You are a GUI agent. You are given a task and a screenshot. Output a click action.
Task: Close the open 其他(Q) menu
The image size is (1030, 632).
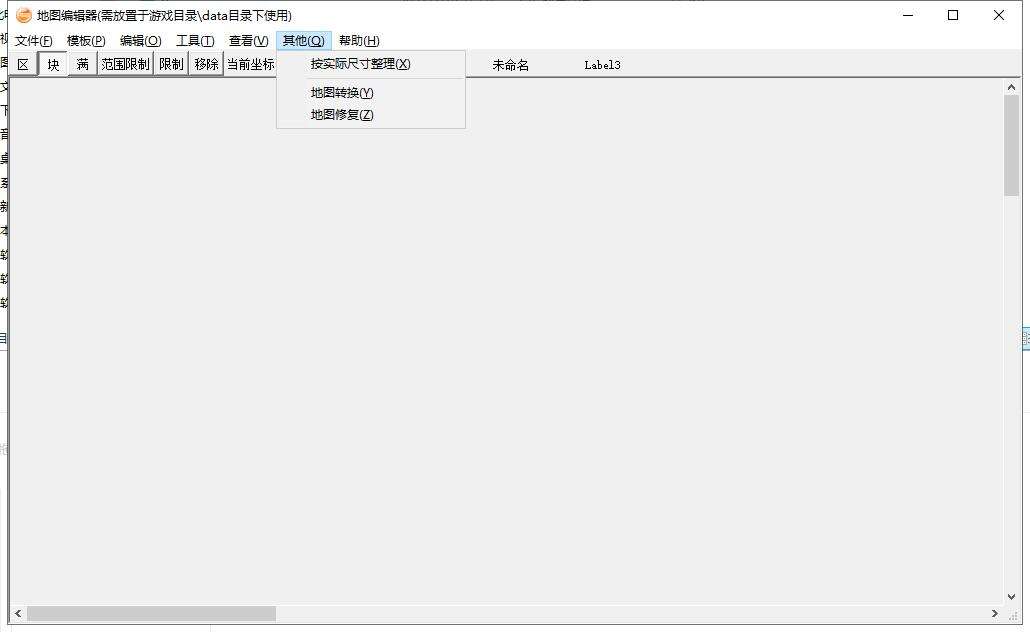[303, 41]
